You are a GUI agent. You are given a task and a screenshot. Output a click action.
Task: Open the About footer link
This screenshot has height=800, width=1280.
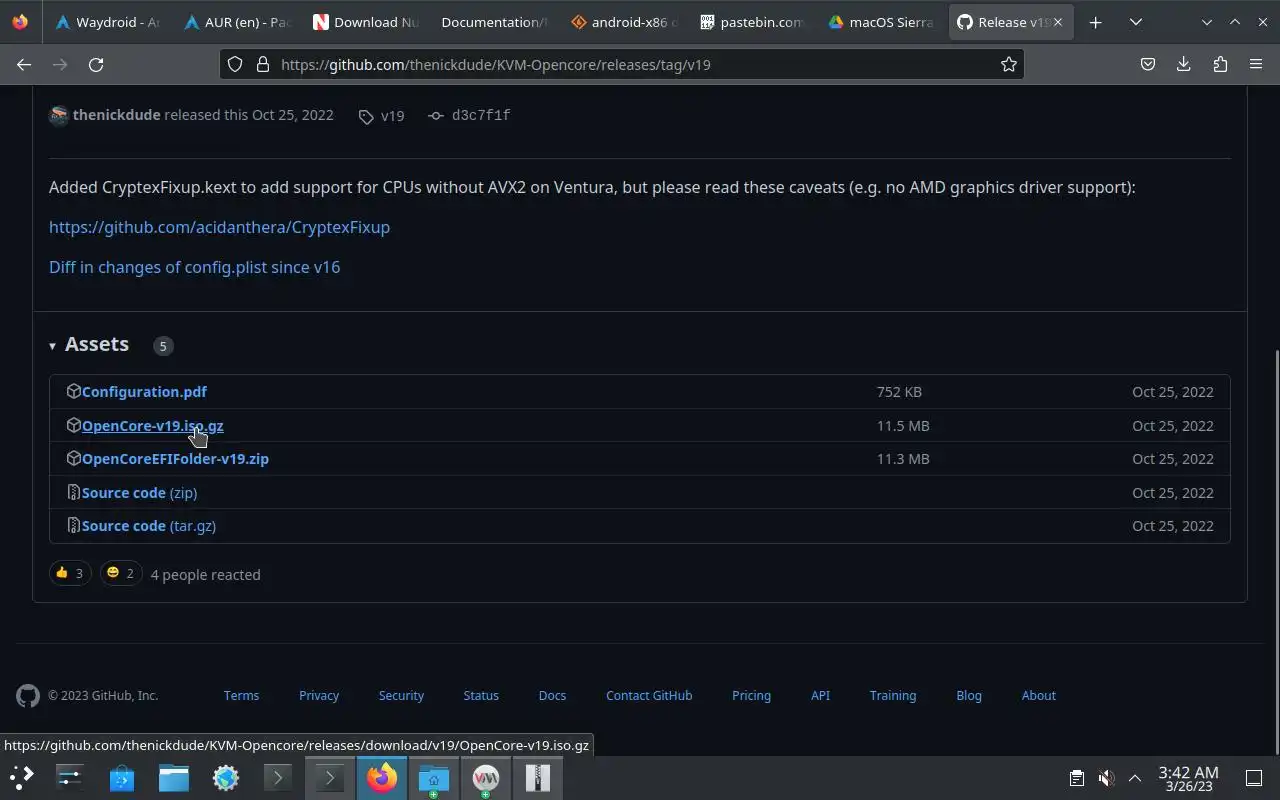[x=1038, y=696]
